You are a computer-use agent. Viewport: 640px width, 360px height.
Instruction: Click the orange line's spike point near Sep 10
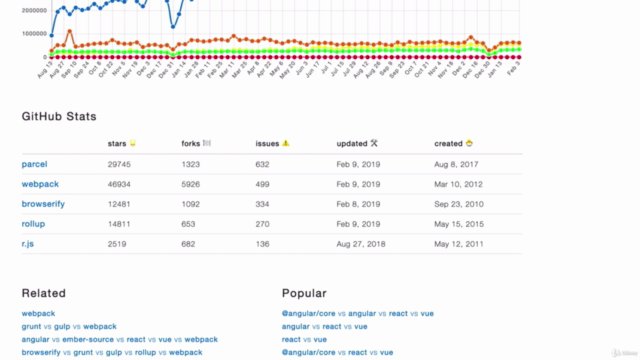pos(70,31)
